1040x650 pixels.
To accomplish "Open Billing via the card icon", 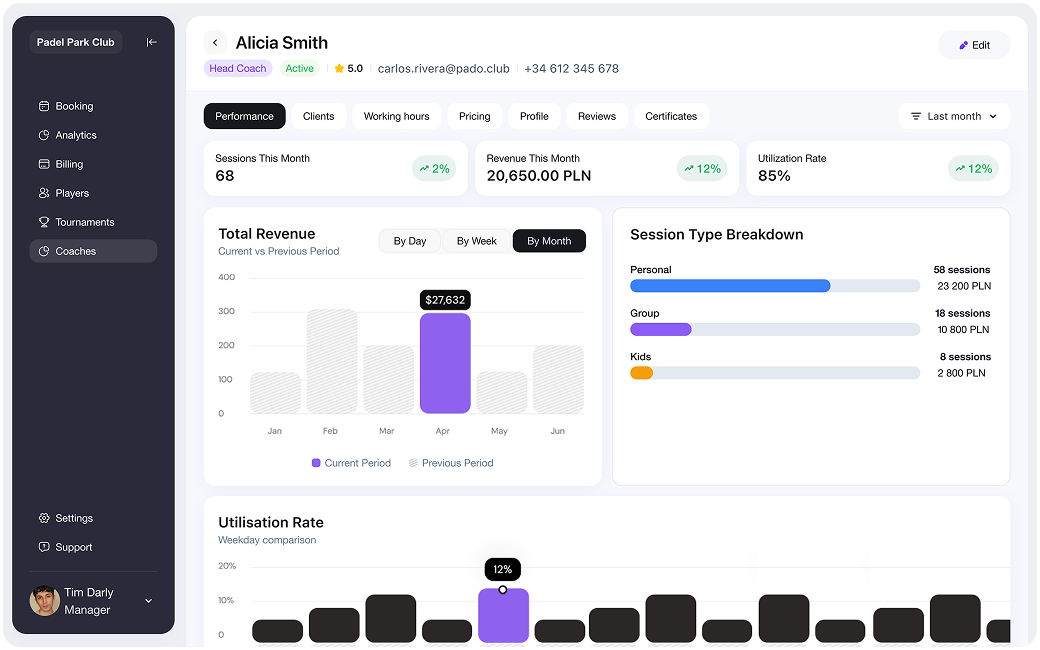I will (x=44, y=164).
